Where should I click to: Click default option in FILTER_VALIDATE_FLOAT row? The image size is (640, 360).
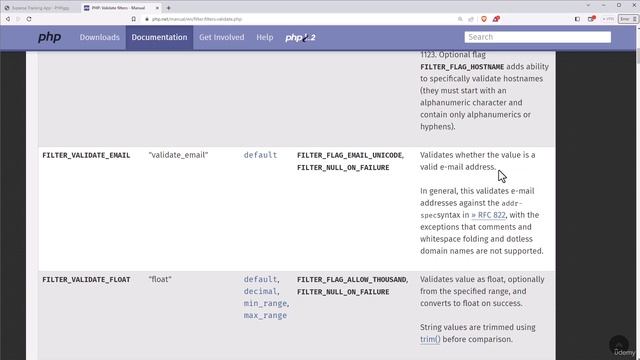[x=260, y=280]
